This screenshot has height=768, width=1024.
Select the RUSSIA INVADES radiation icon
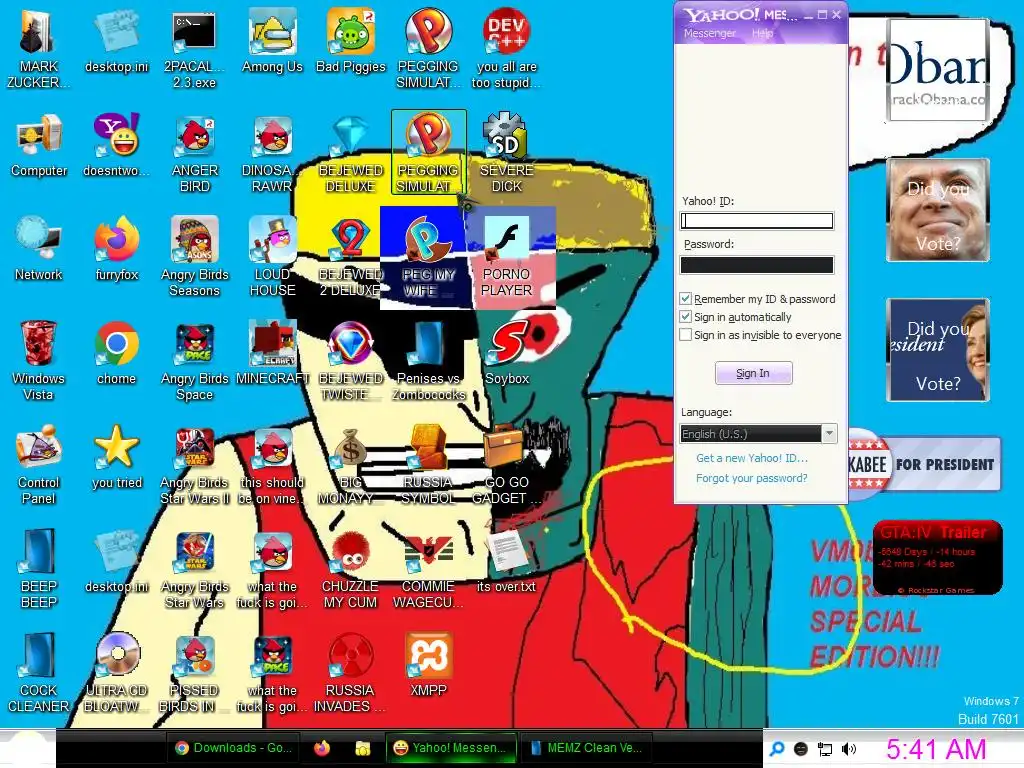[x=351, y=673]
